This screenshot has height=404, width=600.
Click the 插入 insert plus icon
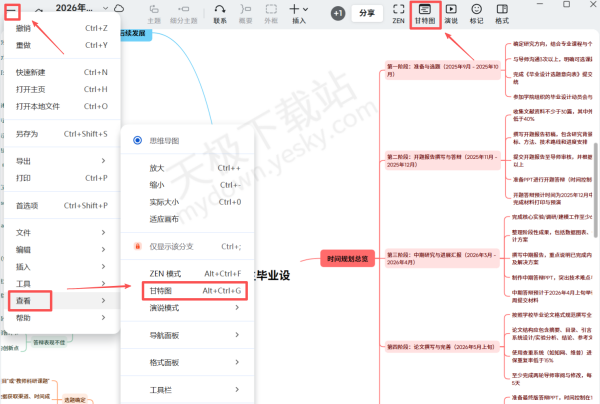[x=298, y=14]
